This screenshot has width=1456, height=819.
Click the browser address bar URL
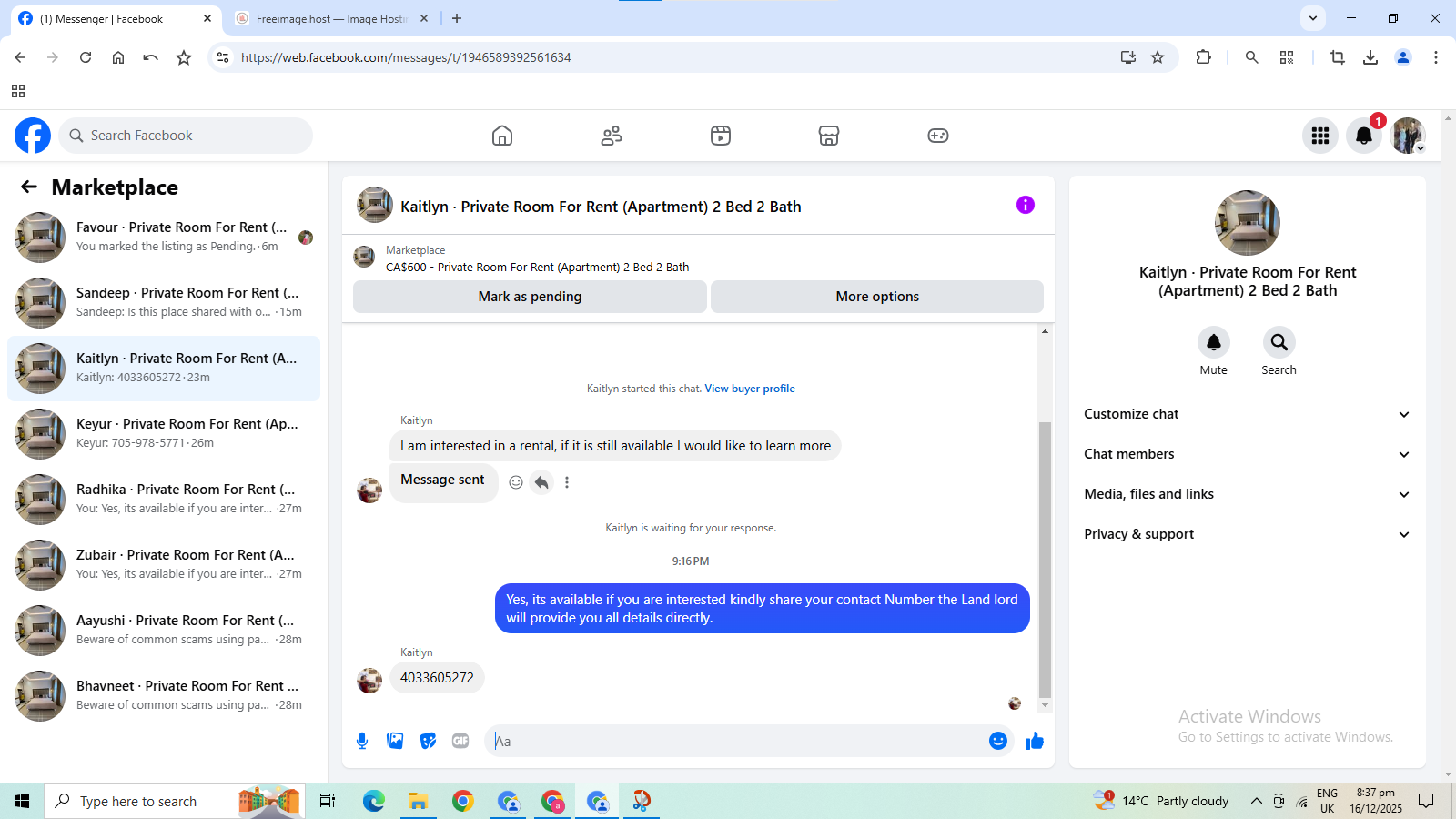pos(406,57)
